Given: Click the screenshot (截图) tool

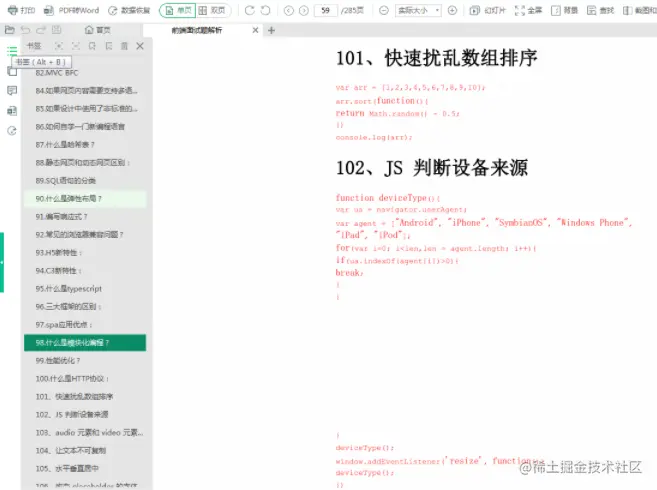Looking at the screenshot, I should (x=640, y=10).
